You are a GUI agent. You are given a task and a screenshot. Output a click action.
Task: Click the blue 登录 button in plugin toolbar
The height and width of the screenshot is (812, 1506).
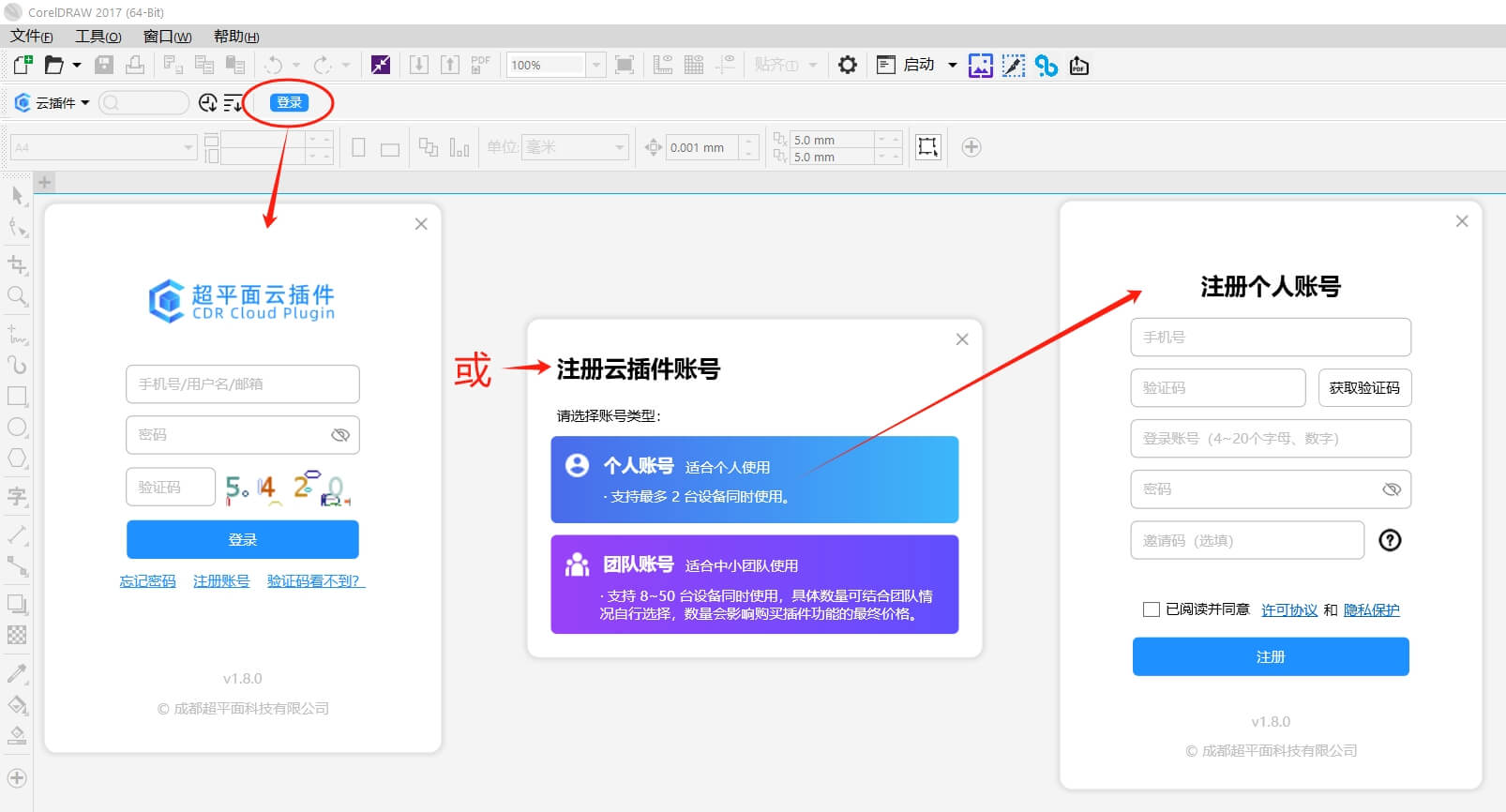tap(289, 102)
